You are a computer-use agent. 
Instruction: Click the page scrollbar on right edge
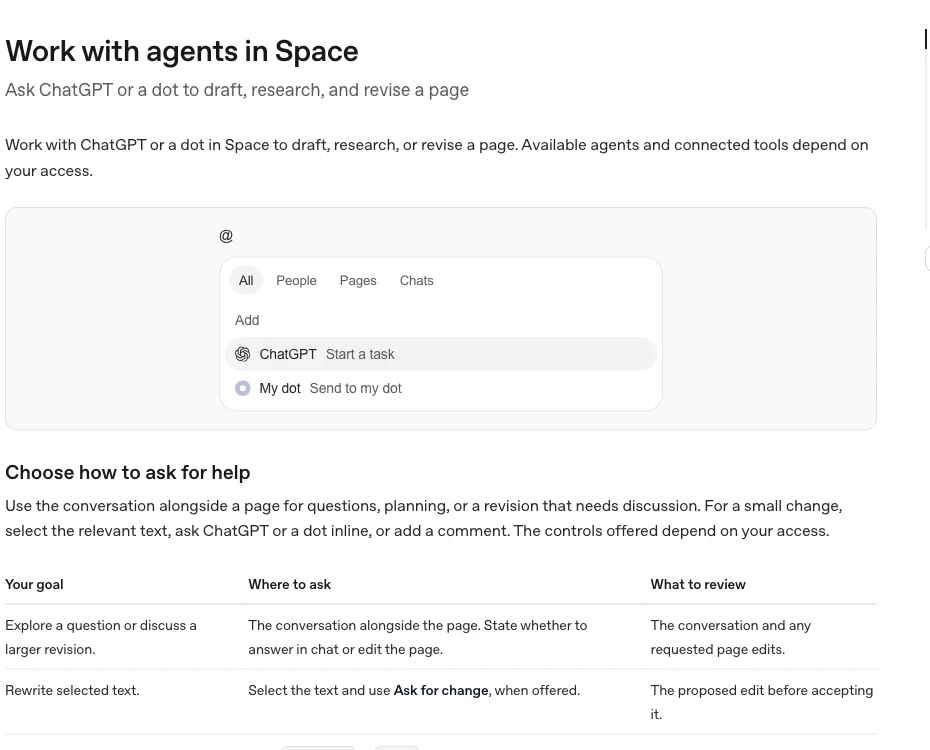(x=926, y=39)
